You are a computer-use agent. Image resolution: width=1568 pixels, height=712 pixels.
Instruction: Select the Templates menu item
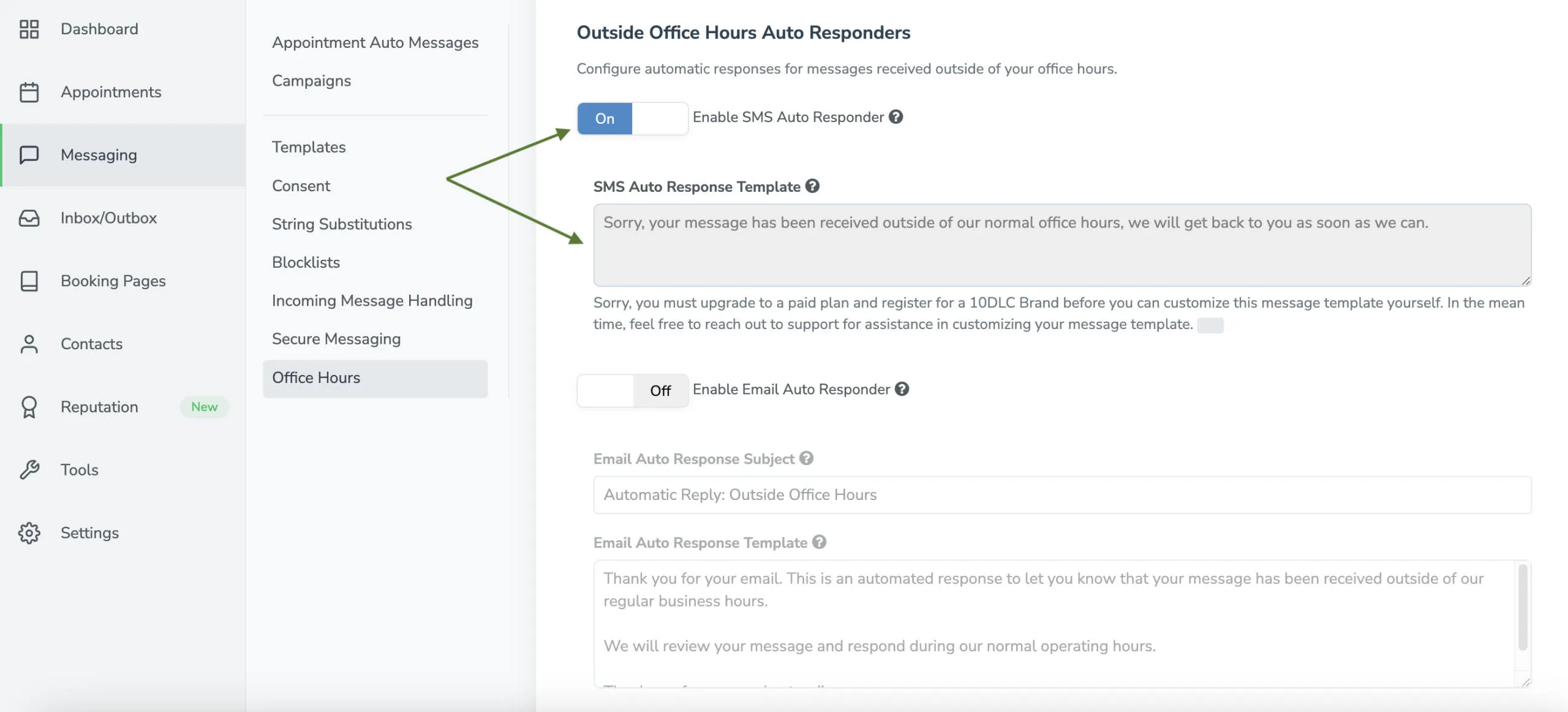pos(309,147)
